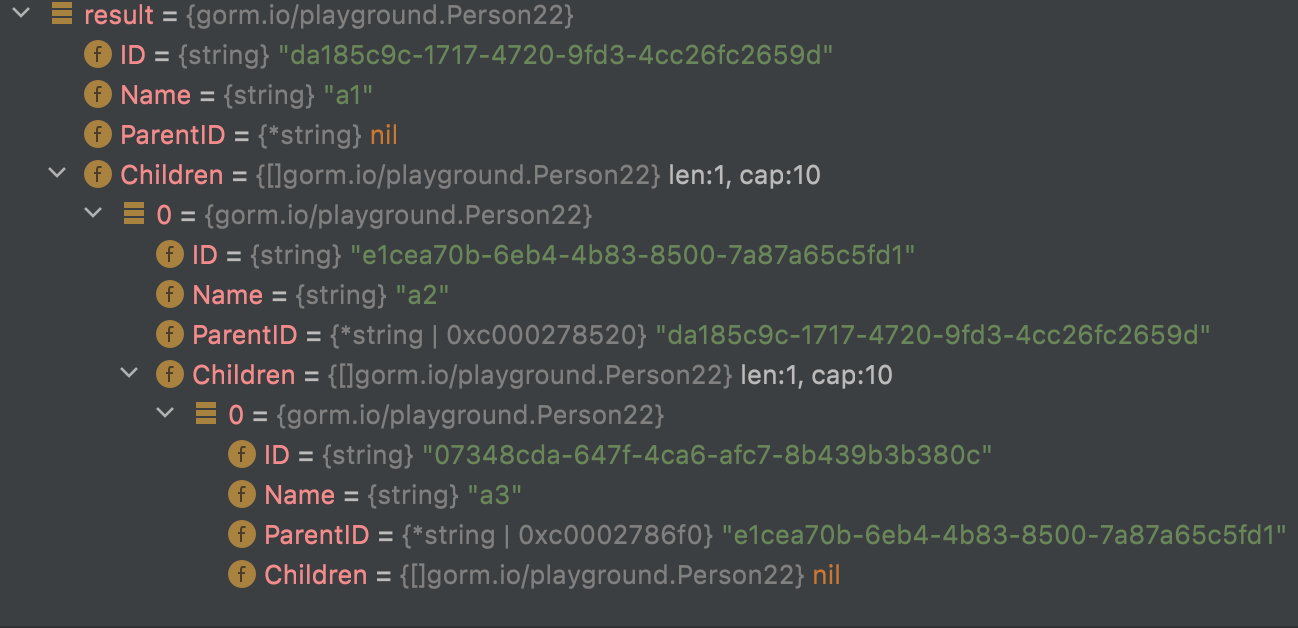Click the field icon of ID "07348cda..."
The width and height of the screenshot is (1298, 628).
241,455
